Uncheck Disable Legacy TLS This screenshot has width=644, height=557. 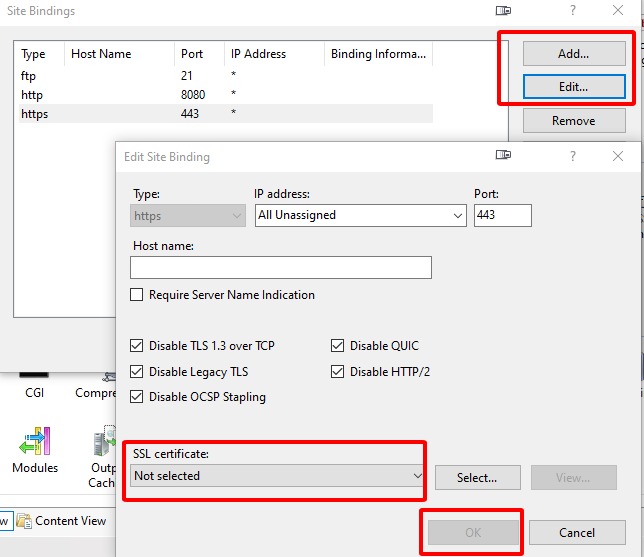pos(136,372)
